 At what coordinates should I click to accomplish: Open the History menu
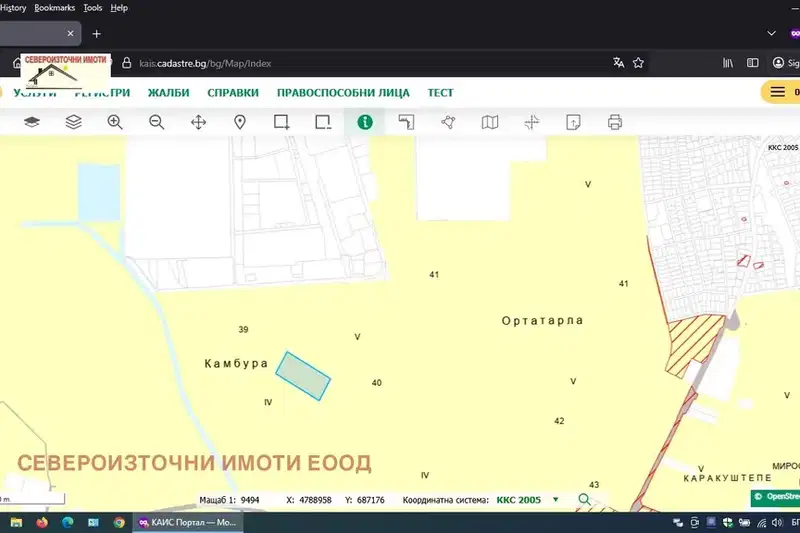13,8
